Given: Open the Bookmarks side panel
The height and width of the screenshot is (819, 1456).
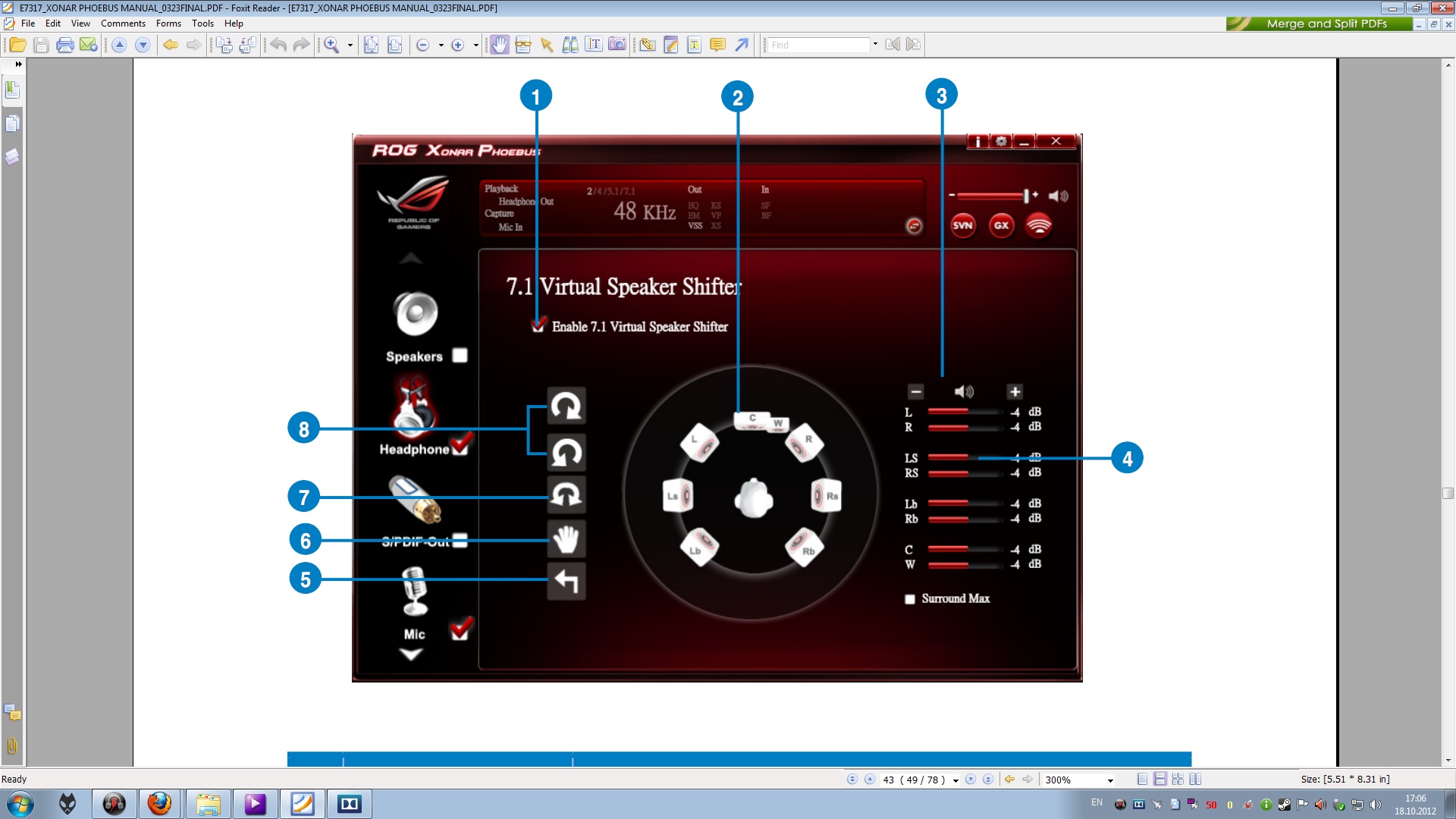Looking at the screenshot, I should [x=12, y=90].
